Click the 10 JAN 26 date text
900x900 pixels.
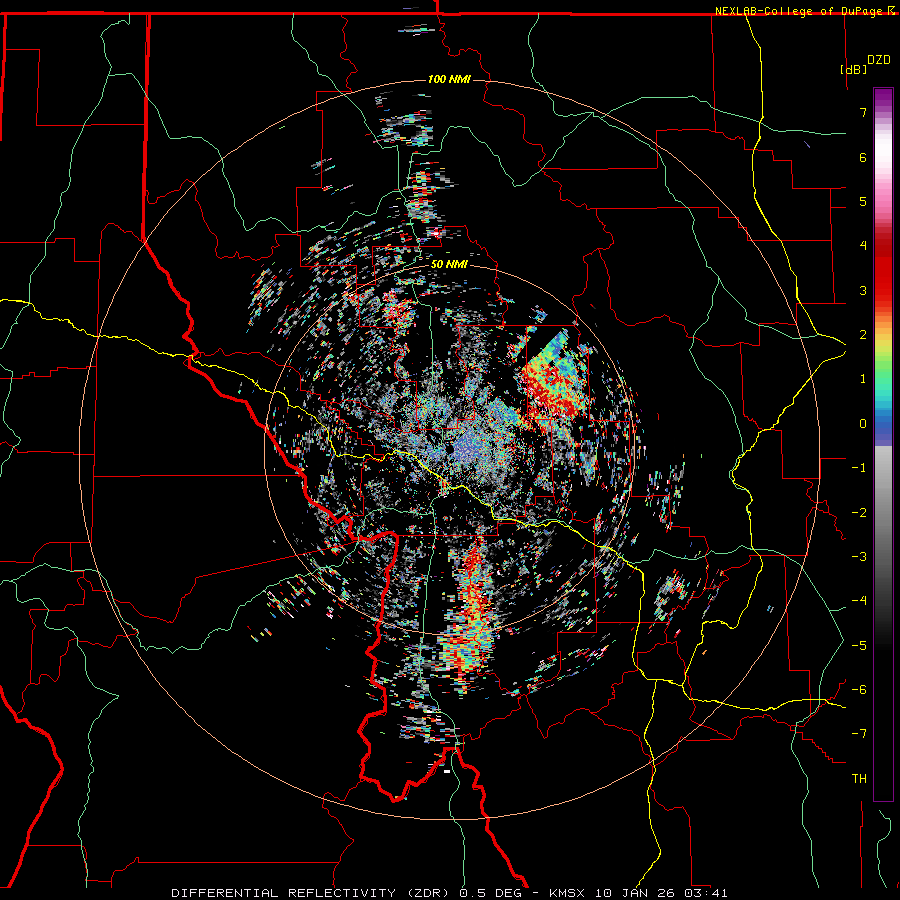(636, 893)
